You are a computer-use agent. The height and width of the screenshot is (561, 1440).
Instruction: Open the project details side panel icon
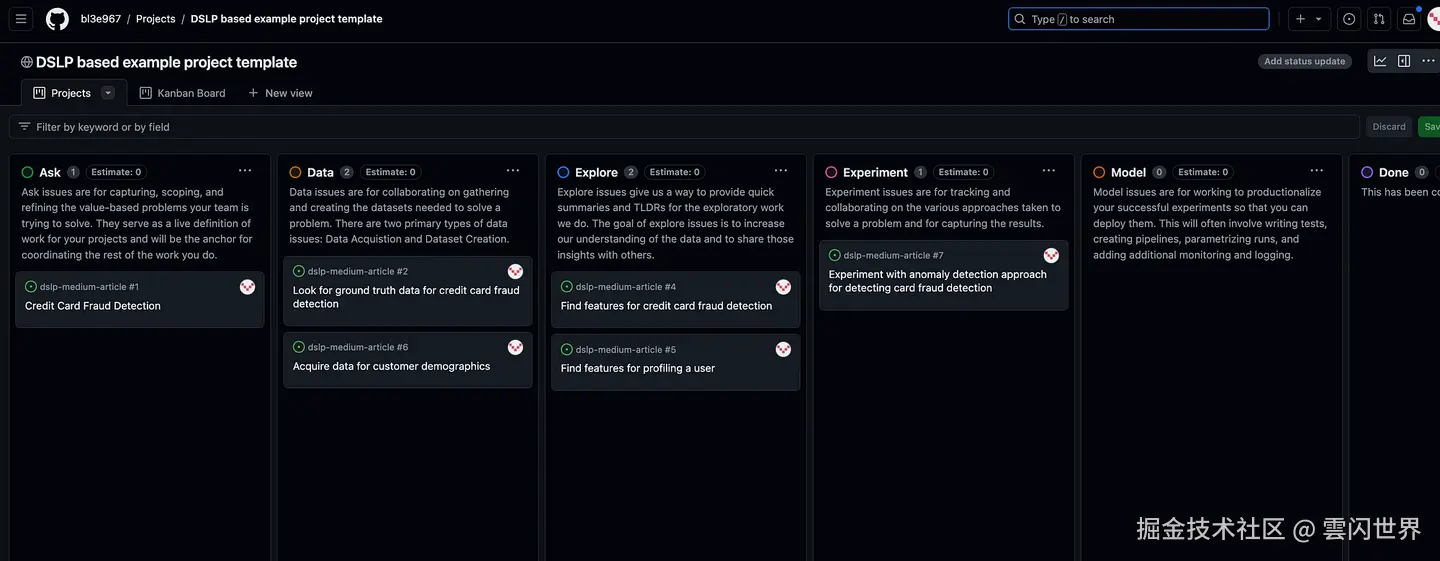[x=1404, y=61]
